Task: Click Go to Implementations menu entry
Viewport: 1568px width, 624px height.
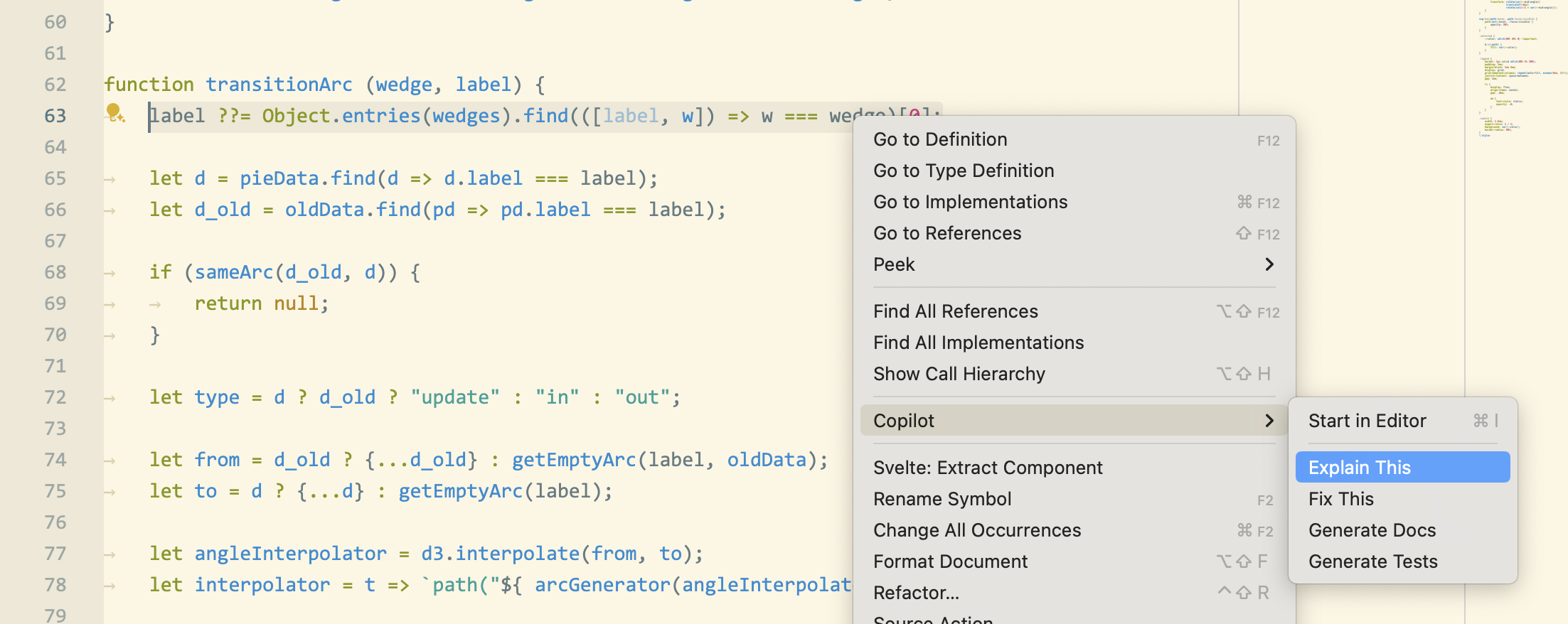Action: click(x=970, y=202)
